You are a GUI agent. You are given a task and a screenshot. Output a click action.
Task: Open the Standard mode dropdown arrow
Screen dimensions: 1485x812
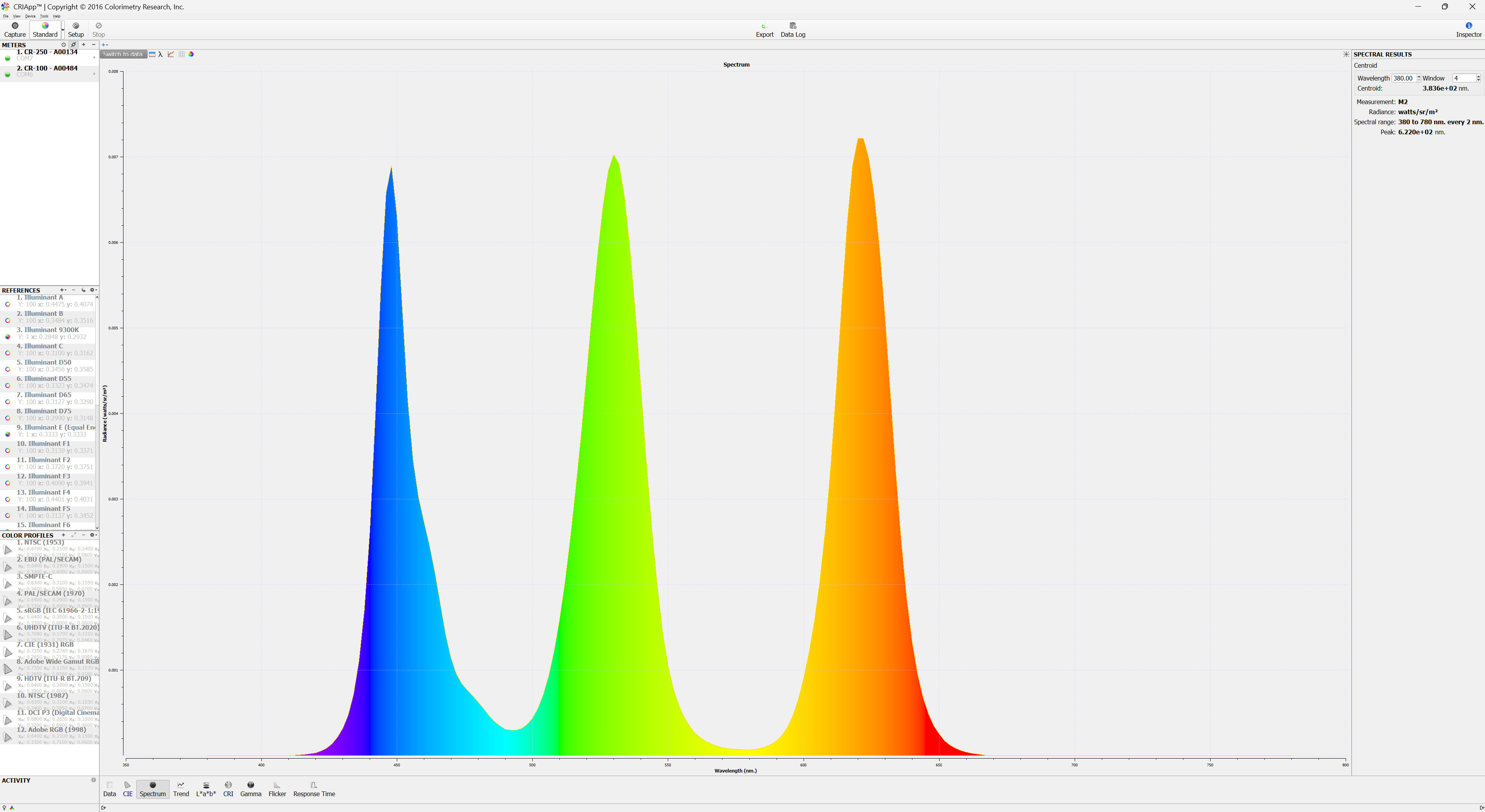click(x=63, y=30)
